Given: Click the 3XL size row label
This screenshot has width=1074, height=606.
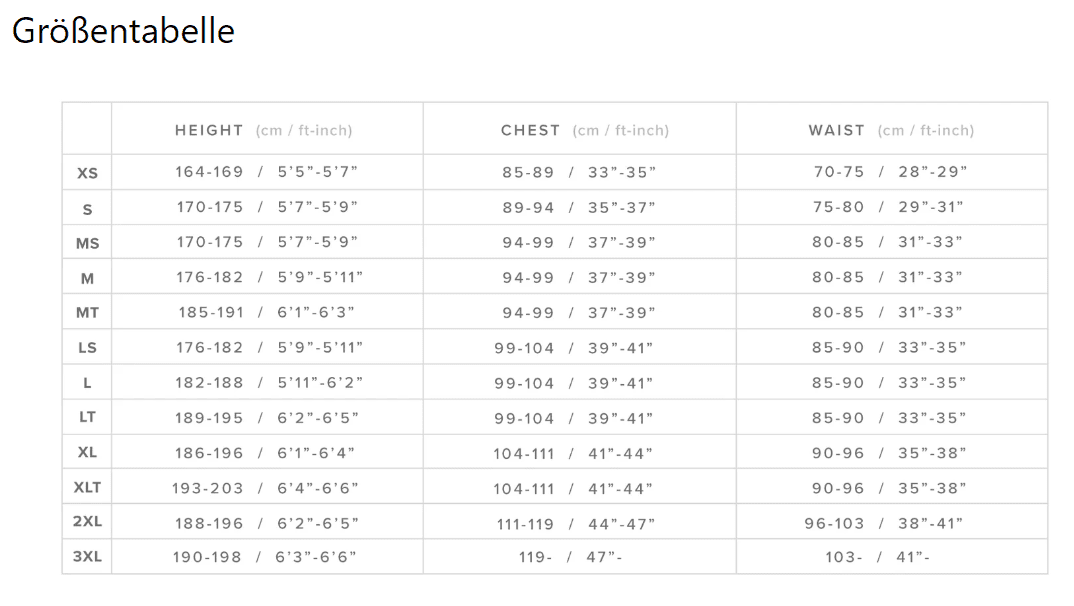Looking at the screenshot, I should (87, 557).
